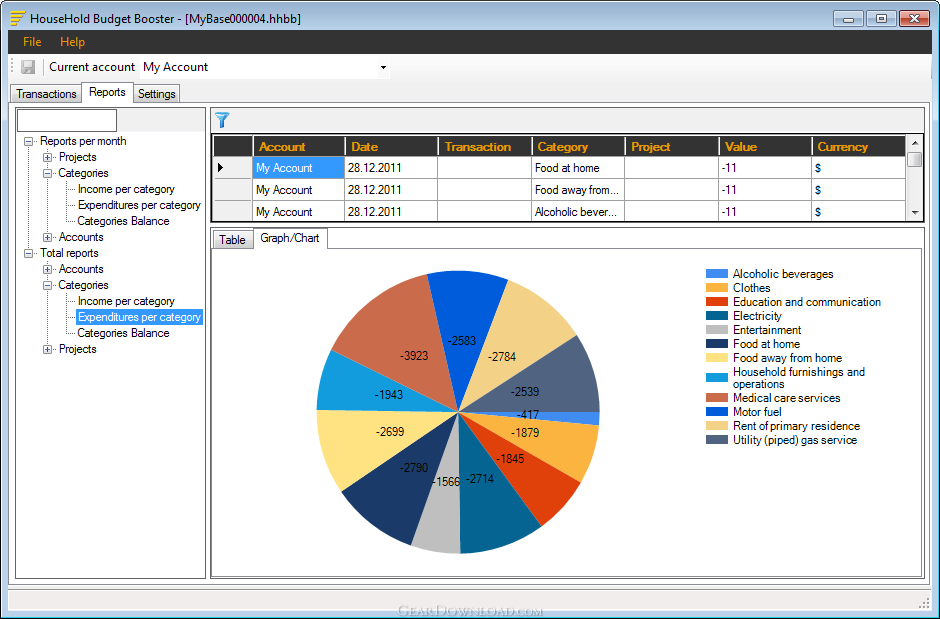940x619 pixels.
Task: Sort by the Transaction column header
Action: tap(484, 147)
